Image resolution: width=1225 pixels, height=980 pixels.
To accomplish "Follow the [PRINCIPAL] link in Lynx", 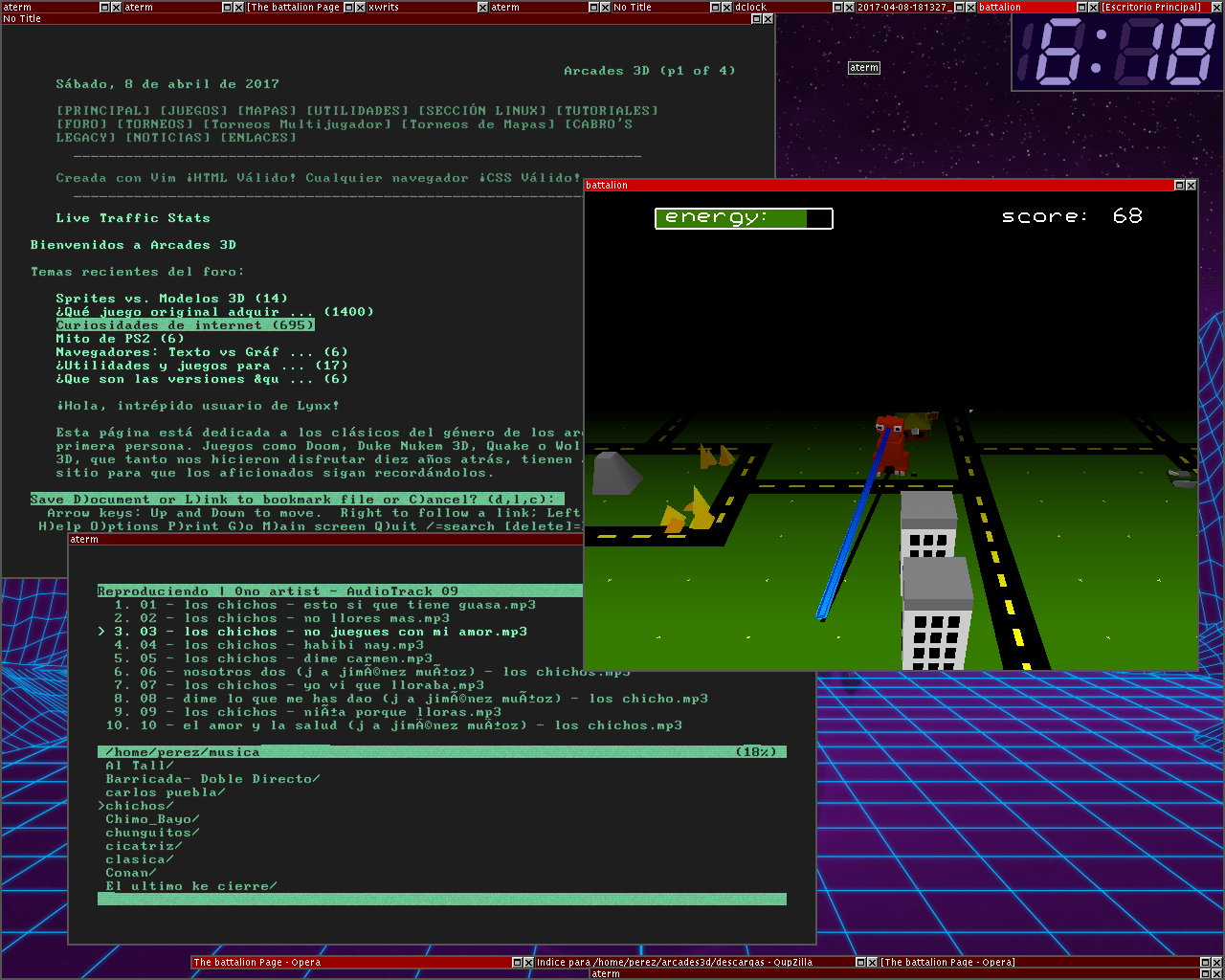I will pyautogui.click(x=103, y=111).
